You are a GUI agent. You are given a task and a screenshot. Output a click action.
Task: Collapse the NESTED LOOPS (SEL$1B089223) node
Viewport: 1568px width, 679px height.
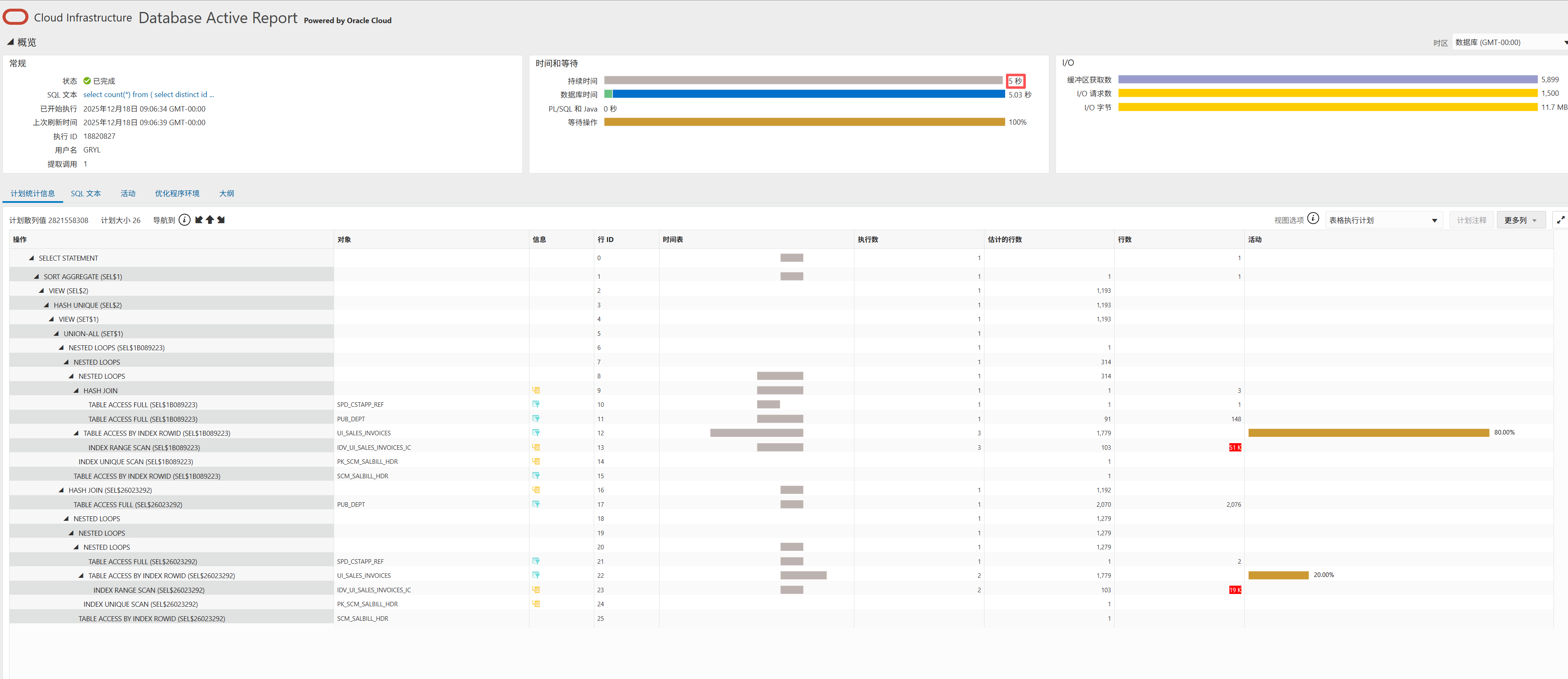[x=61, y=347]
